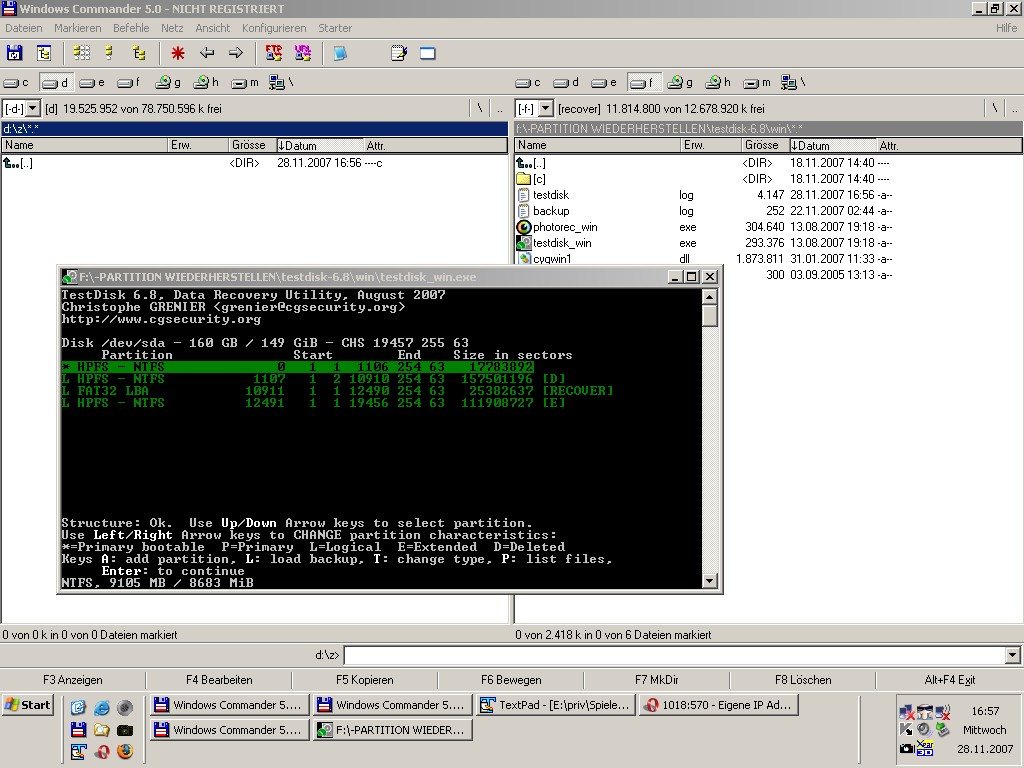Sort right panel by Attr. column
Viewport: 1024px width, 768px height.
(x=949, y=146)
